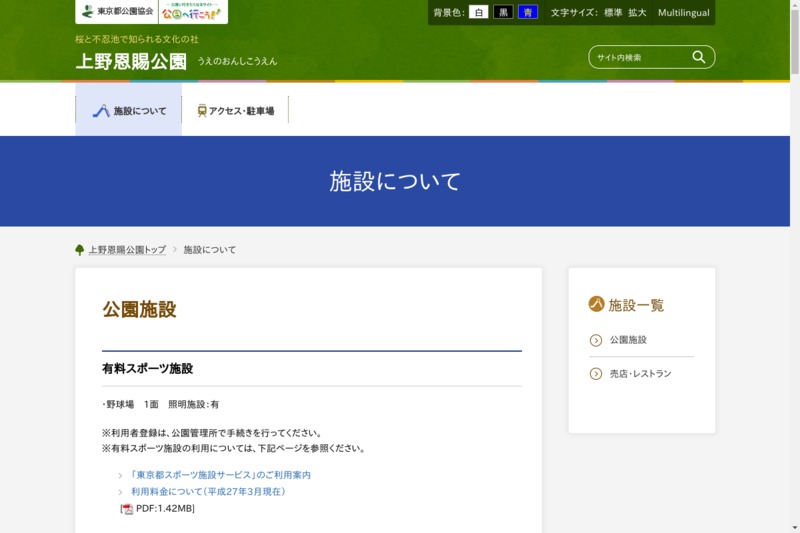Select white (白) background color
Viewport: 800px width, 533px height.
coord(478,13)
